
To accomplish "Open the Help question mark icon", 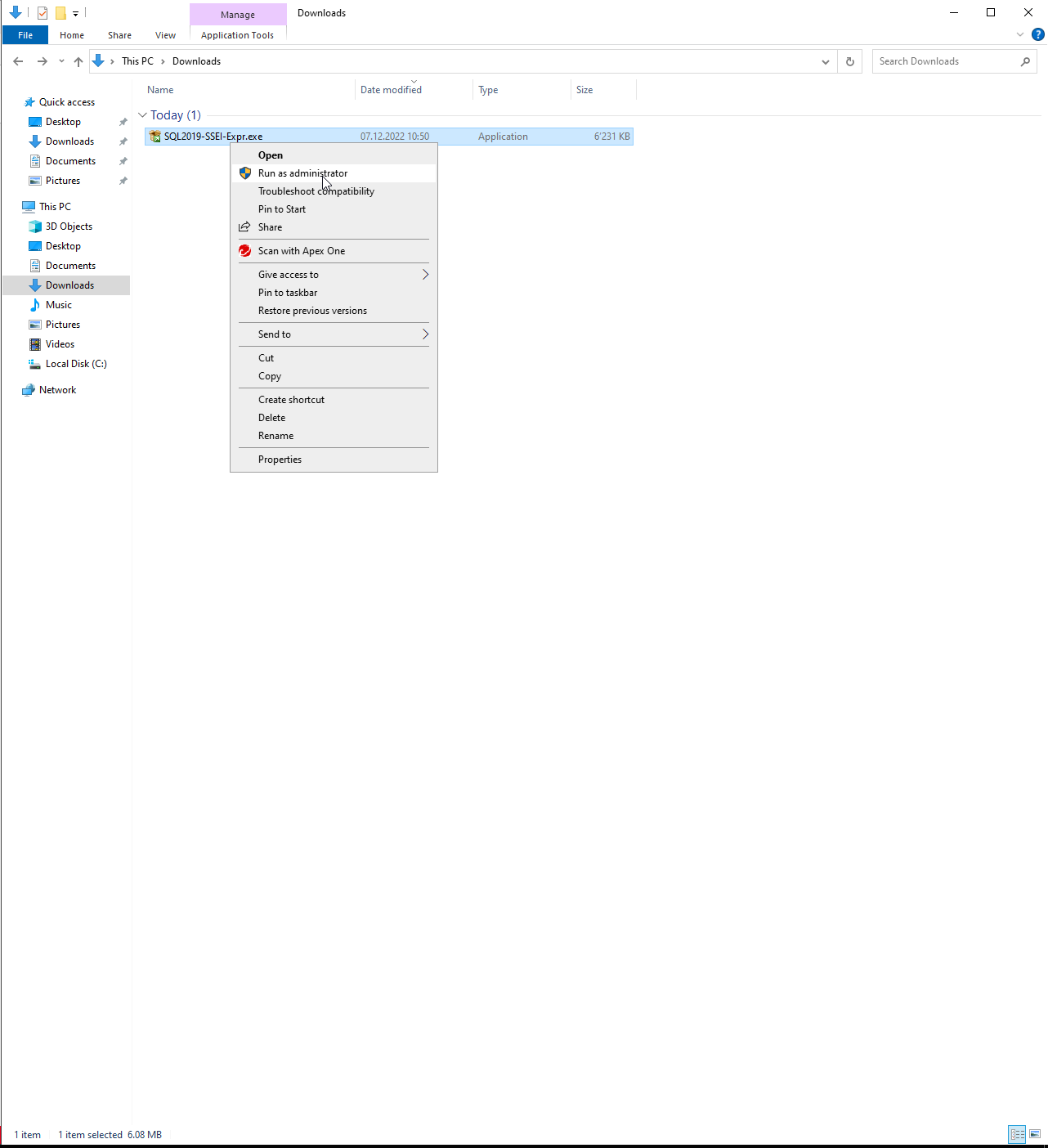I will [1038, 34].
